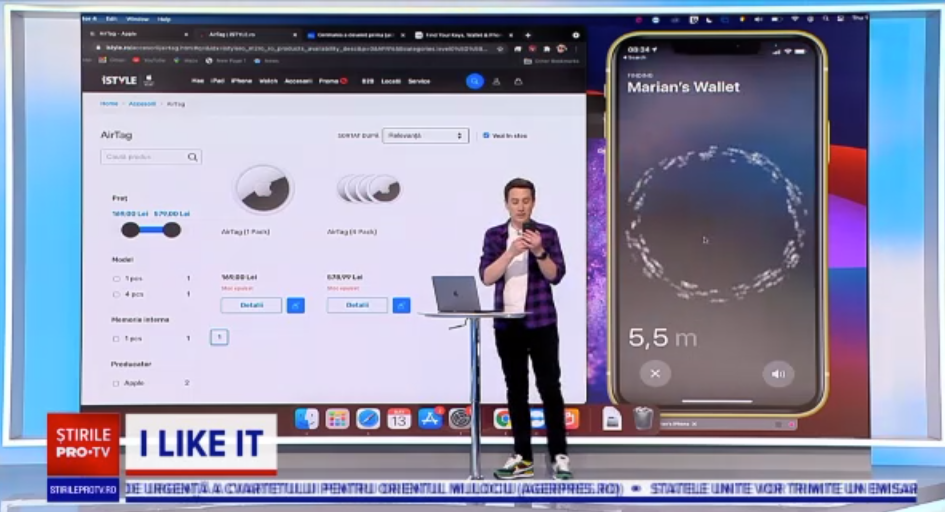945x512 pixels.
Task: Click Detalii button for AirTag (1 Pack)
Action: point(251,305)
